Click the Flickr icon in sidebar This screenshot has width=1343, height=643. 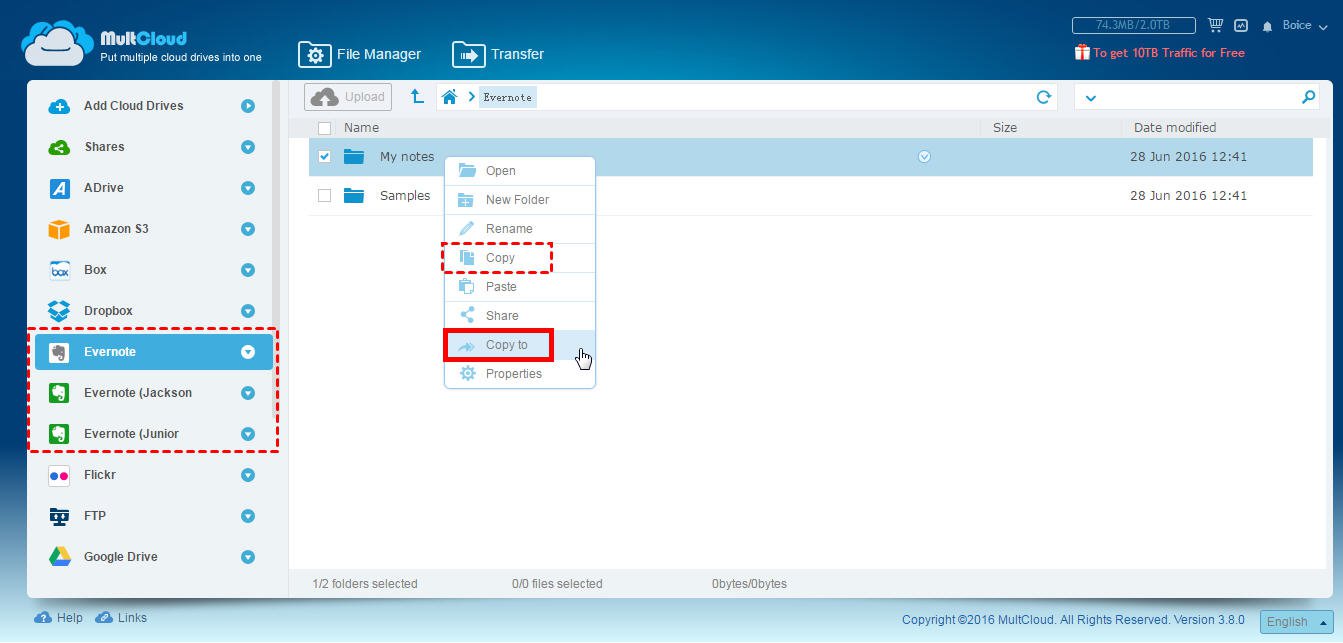point(59,475)
